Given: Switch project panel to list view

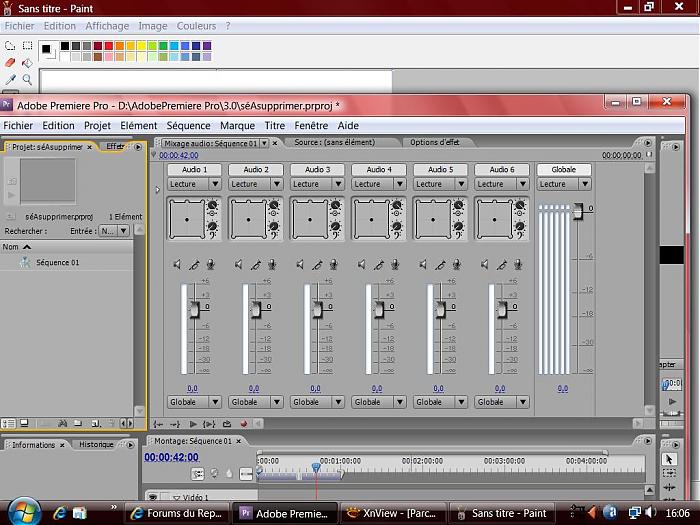Looking at the screenshot, I should click(x=8, y=423).
